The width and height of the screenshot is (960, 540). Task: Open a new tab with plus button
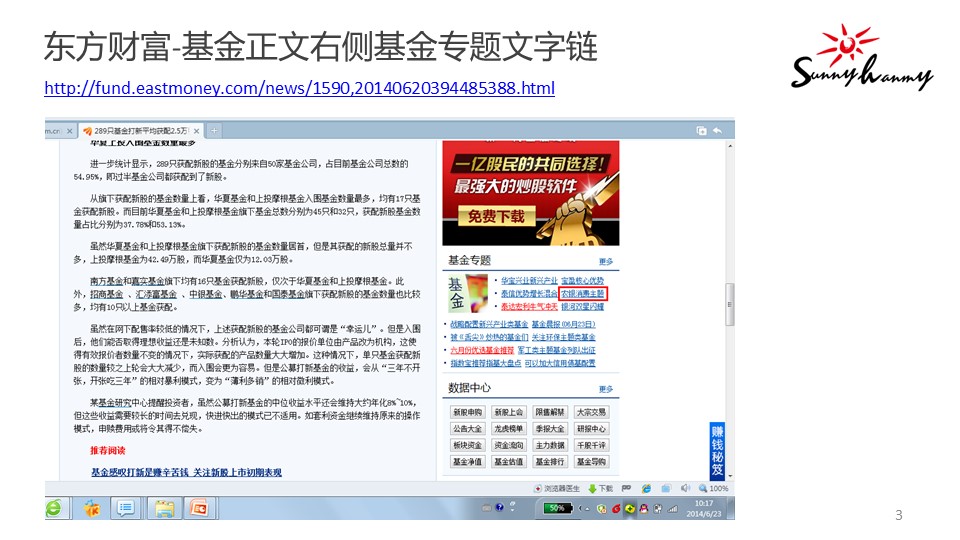214,131
